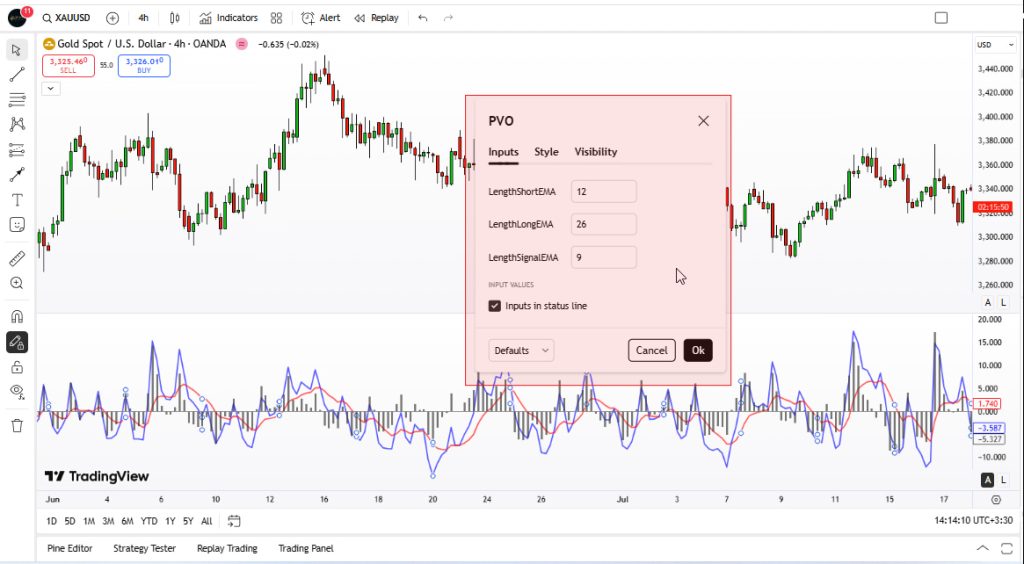Open the USD currency dropdown
Viewport: 1024px width, 564px height.
(x=995, y=45)
